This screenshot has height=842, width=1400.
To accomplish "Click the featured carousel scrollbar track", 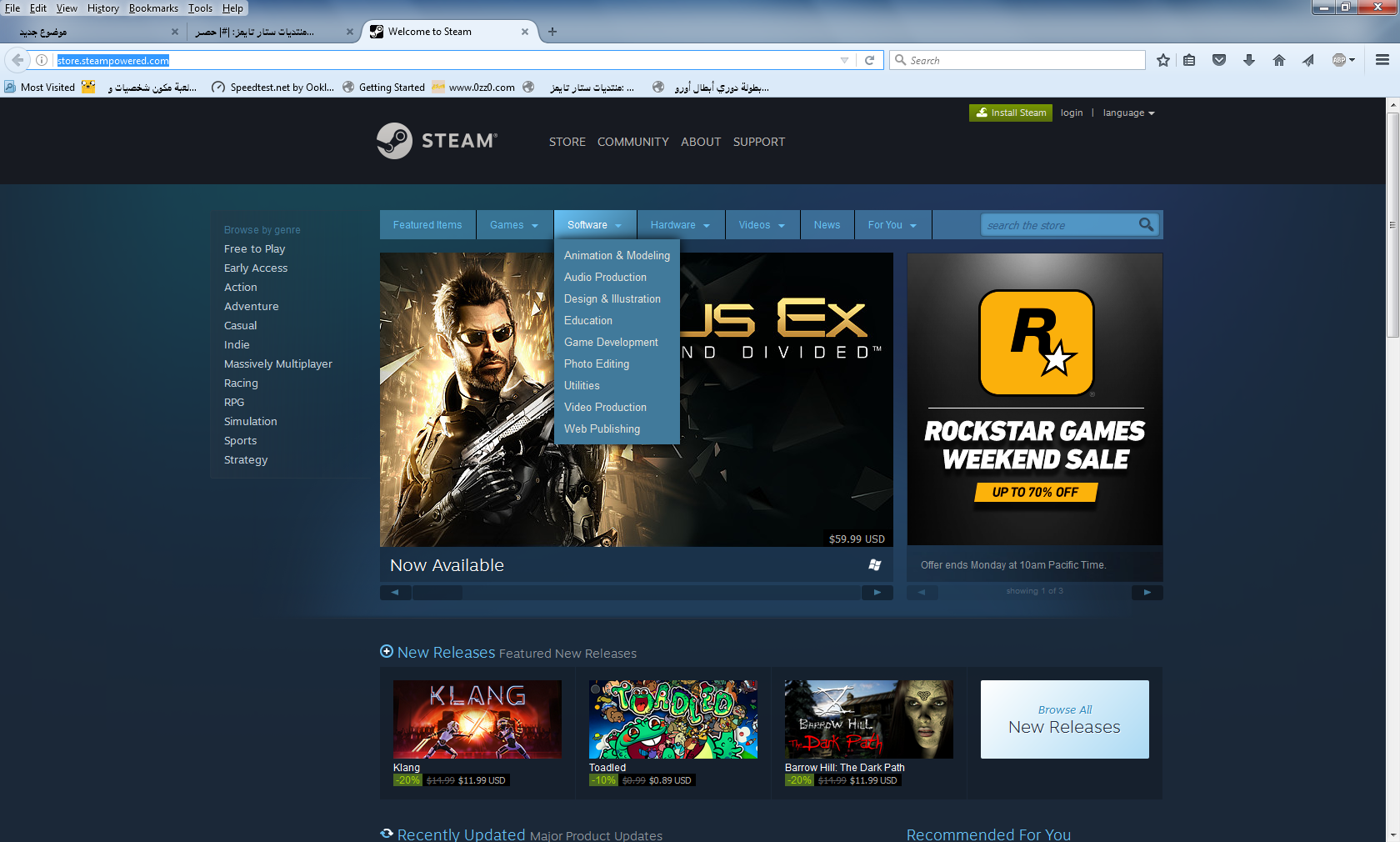I will 658,592.
